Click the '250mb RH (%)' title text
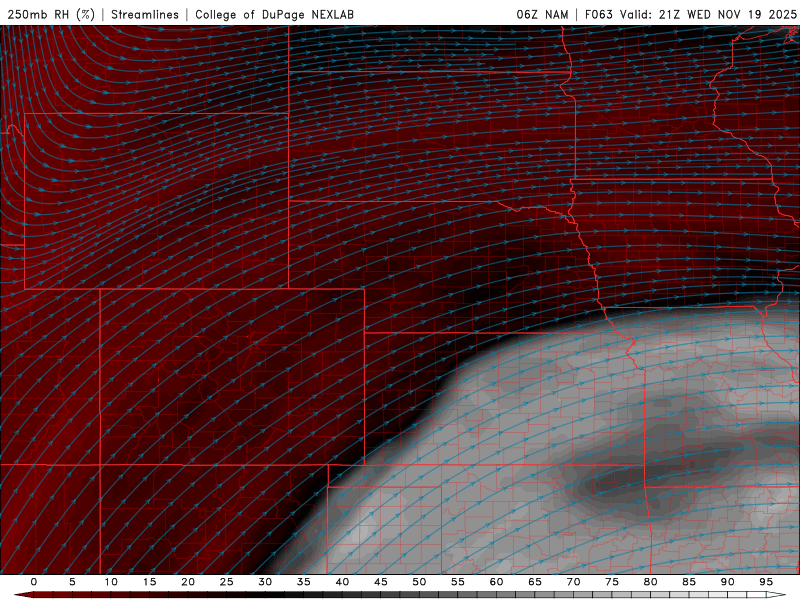Image resolution: width=800 pixels, height=600 pixels. click(52, 14)
